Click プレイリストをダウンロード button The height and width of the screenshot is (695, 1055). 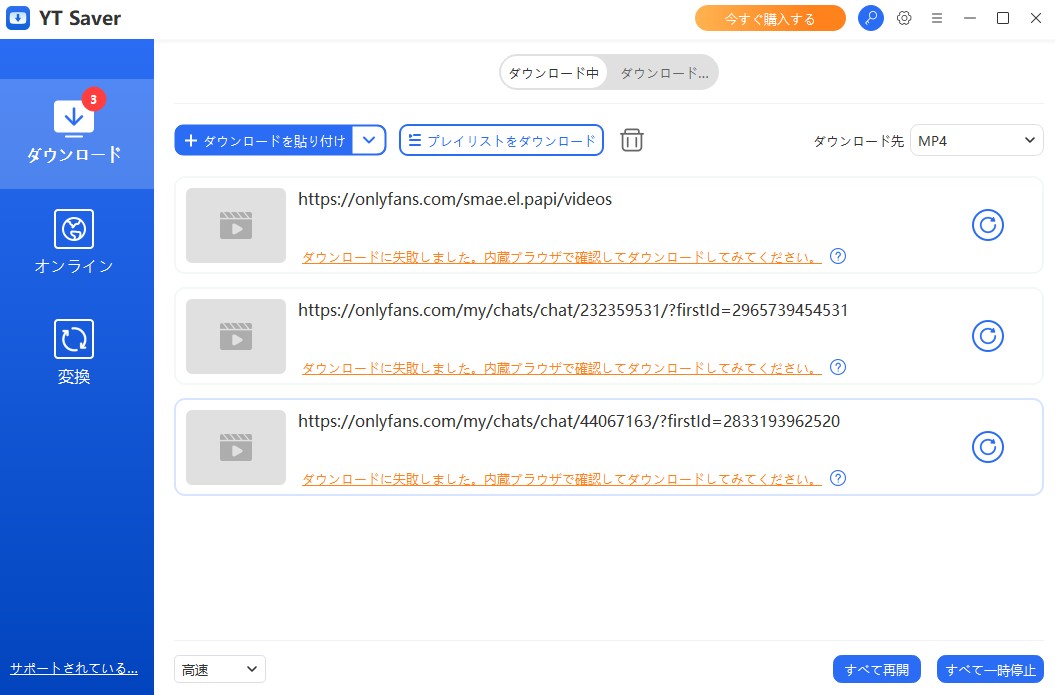[501, 141]
